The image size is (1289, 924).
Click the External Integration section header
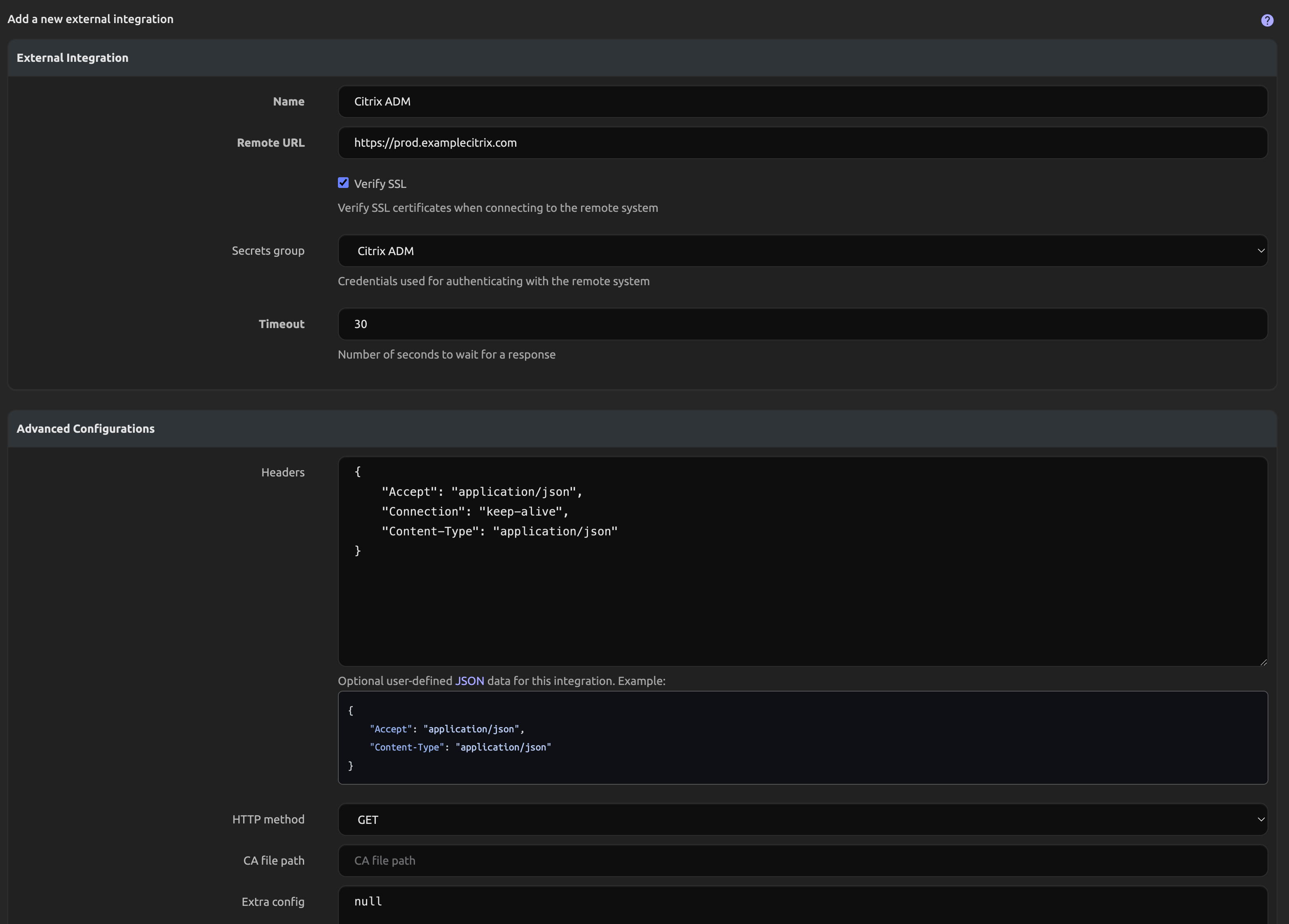(x=72, y=57)
